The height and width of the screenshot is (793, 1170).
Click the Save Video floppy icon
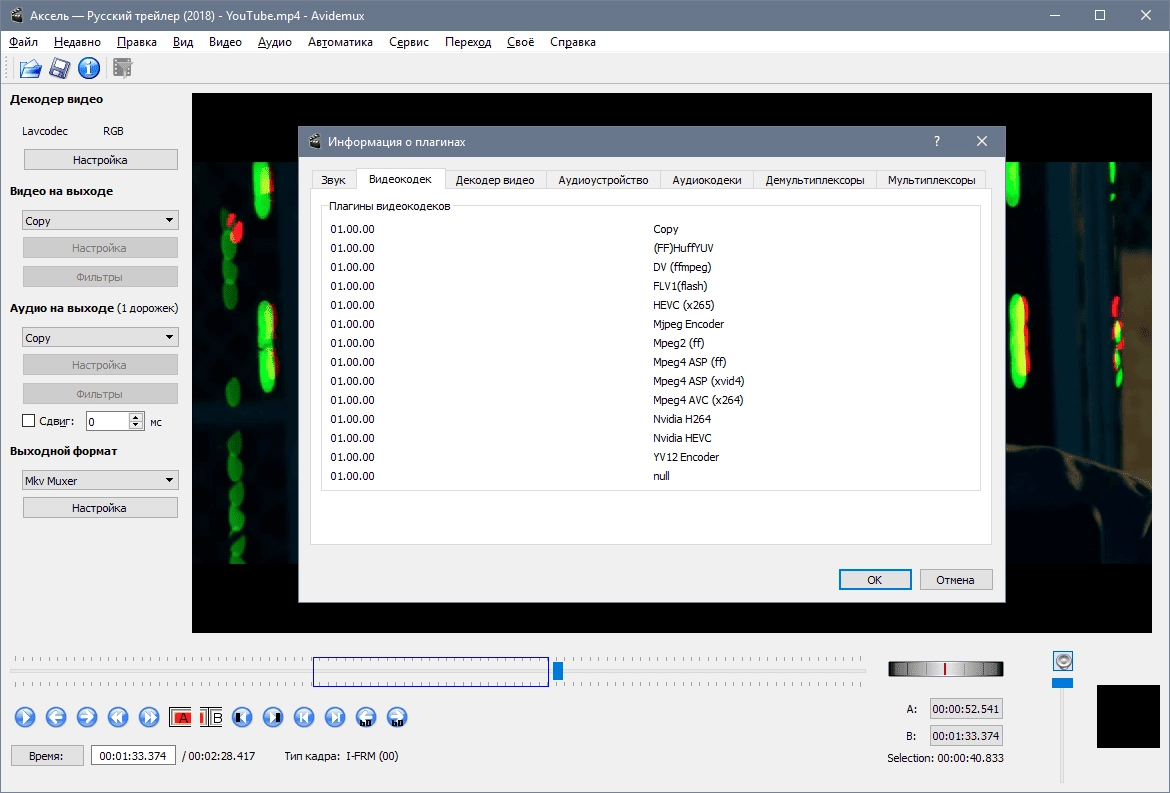click(x=59, y=69)
